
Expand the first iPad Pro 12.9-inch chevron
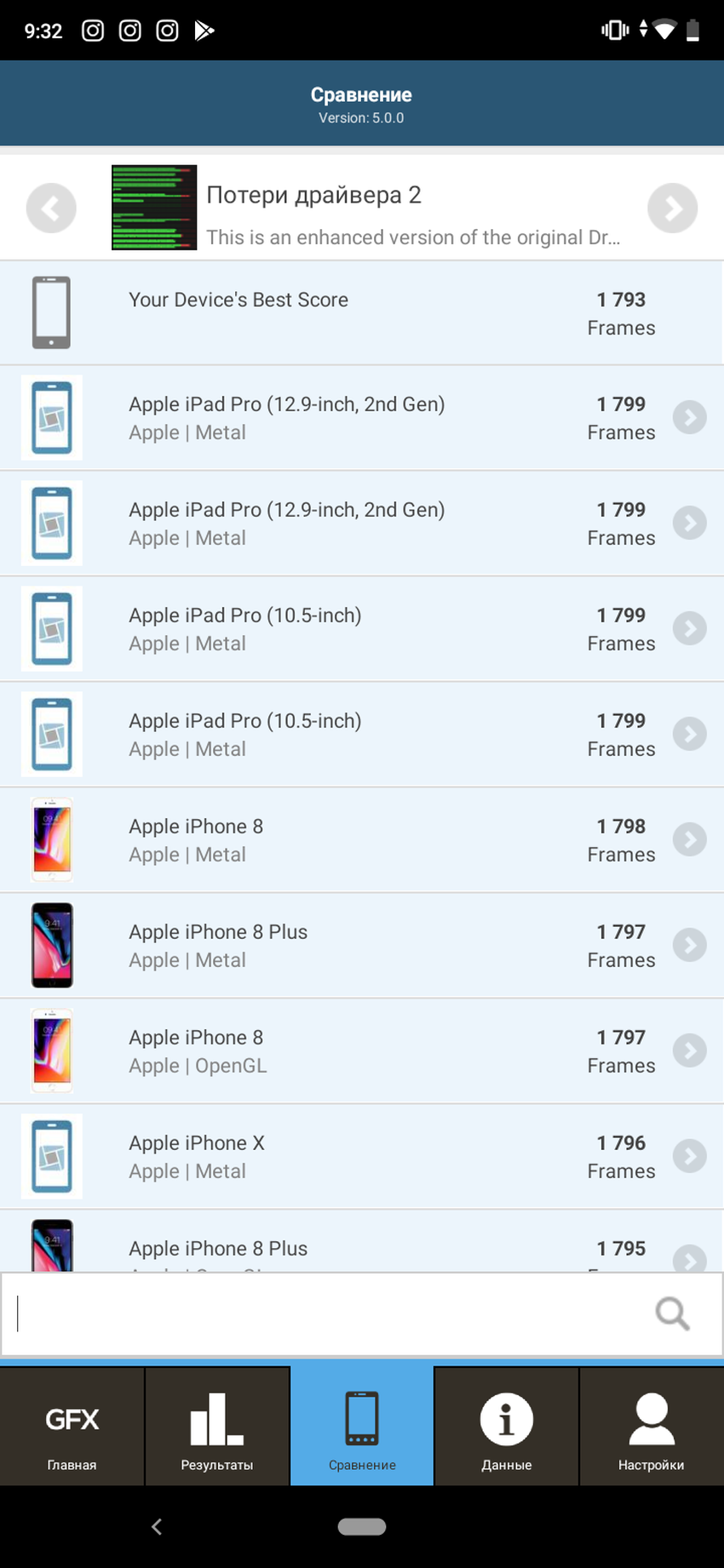(689, 417)
